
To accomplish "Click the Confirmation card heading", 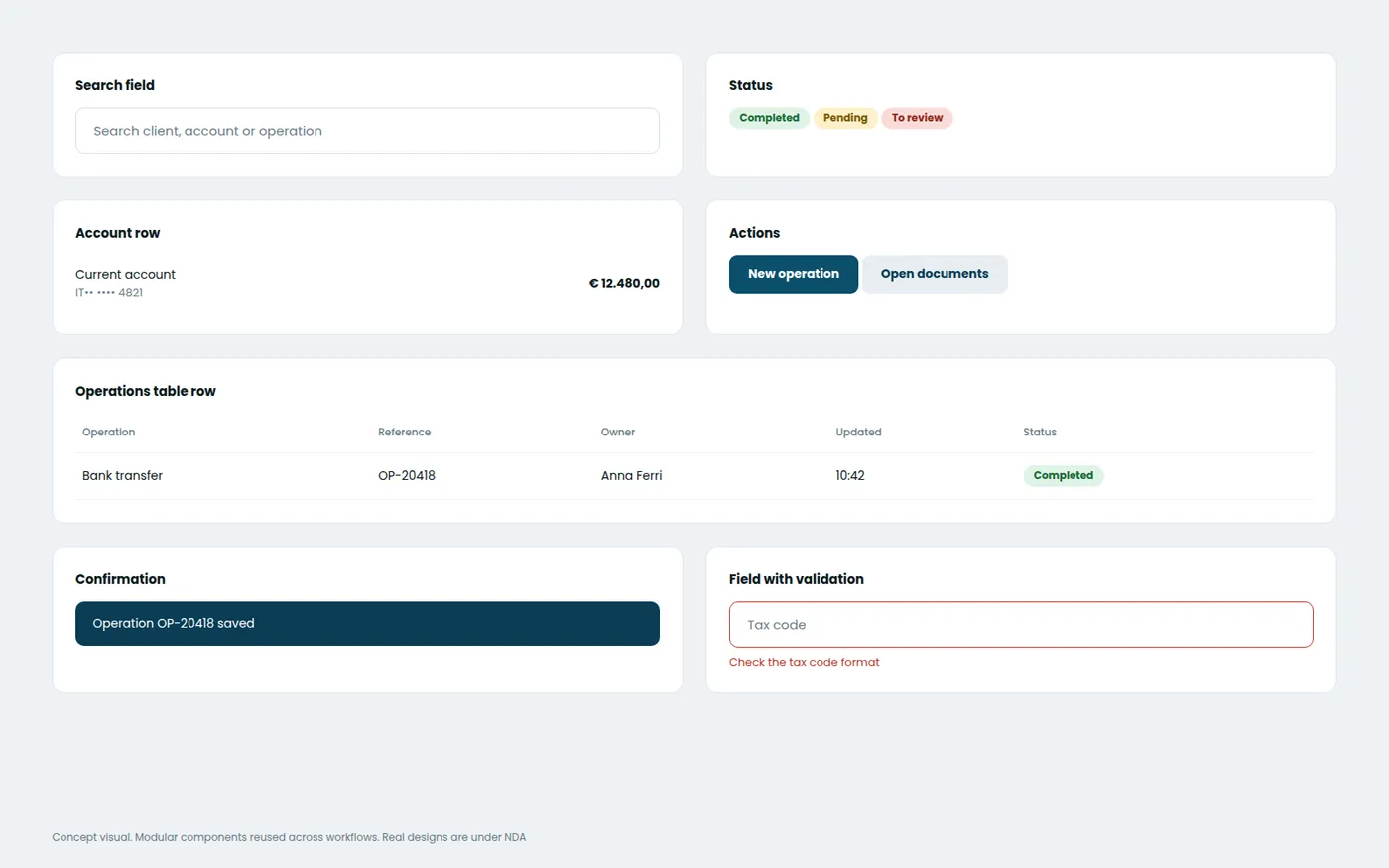I will tap(120, 579).
